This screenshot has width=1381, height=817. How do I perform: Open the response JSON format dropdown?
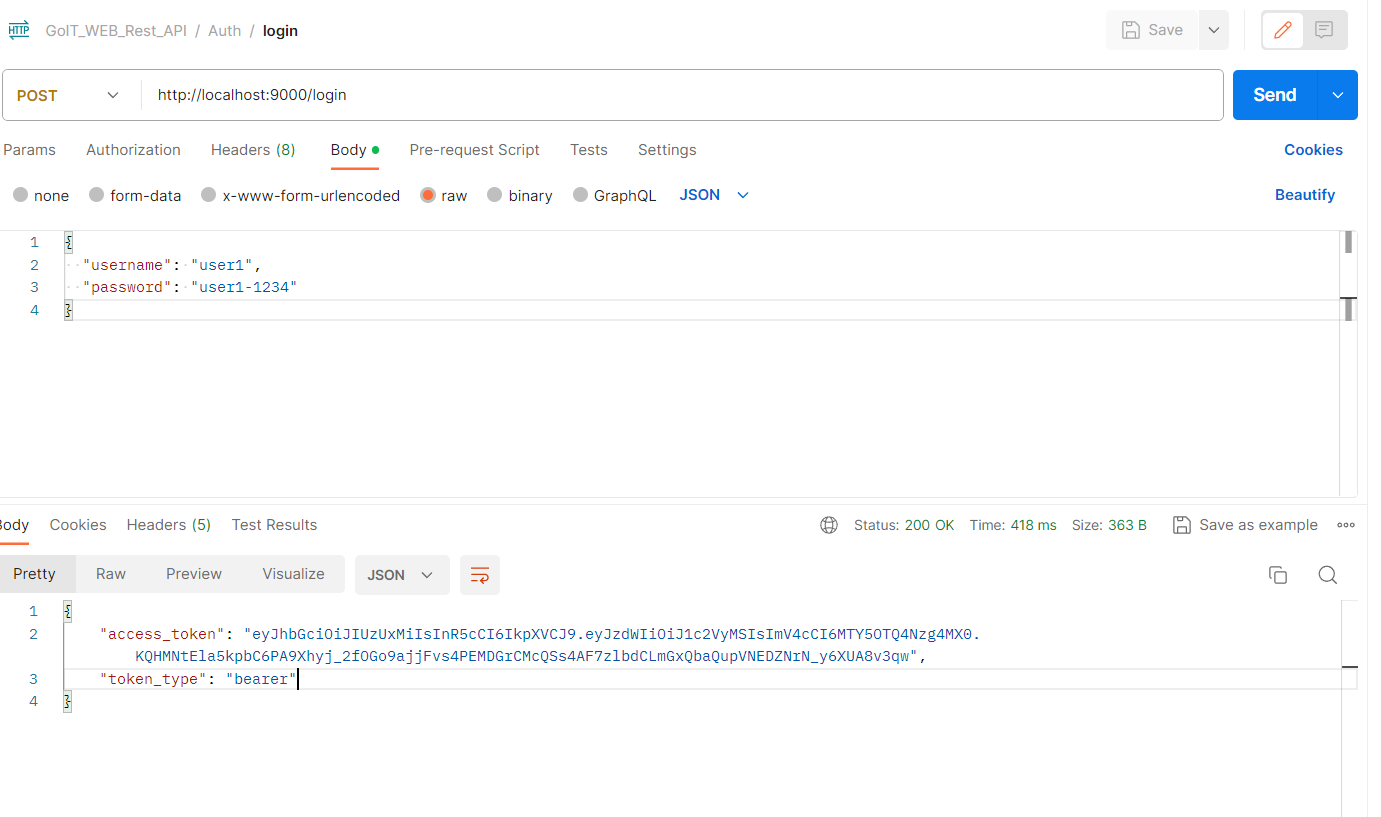coord(402,575)
